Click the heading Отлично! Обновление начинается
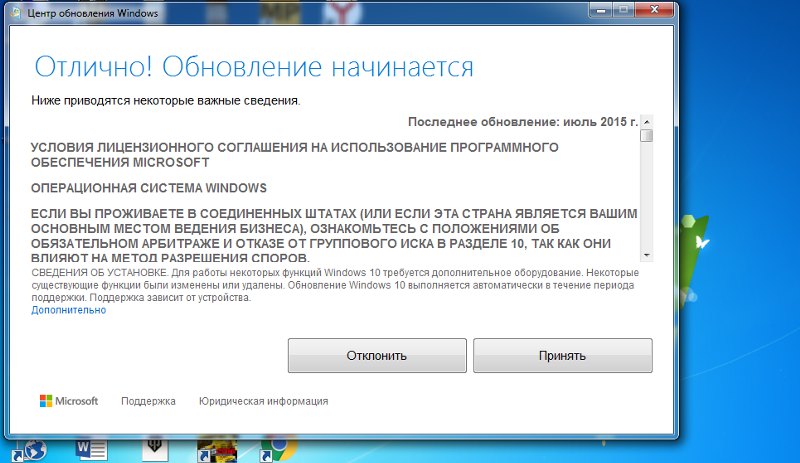 coord(254,67)
